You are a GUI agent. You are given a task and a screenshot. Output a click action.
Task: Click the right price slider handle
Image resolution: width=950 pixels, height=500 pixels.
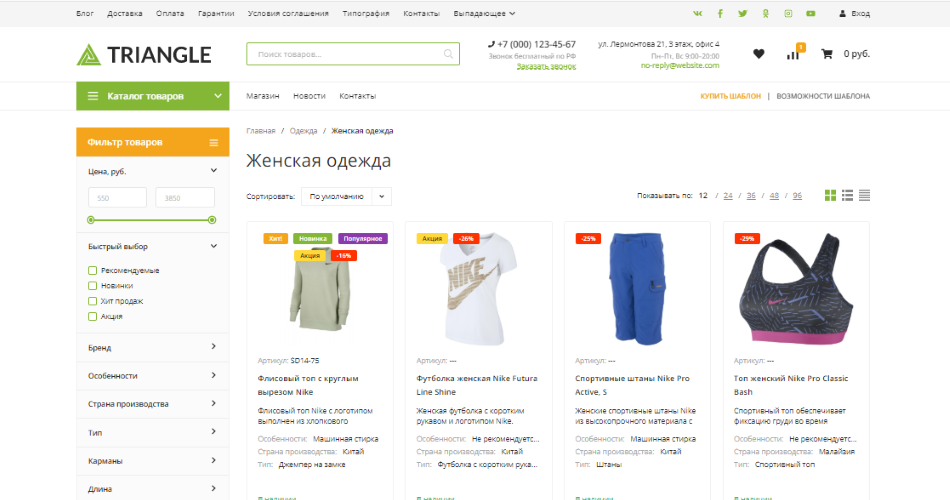click(x=211, y=219)
